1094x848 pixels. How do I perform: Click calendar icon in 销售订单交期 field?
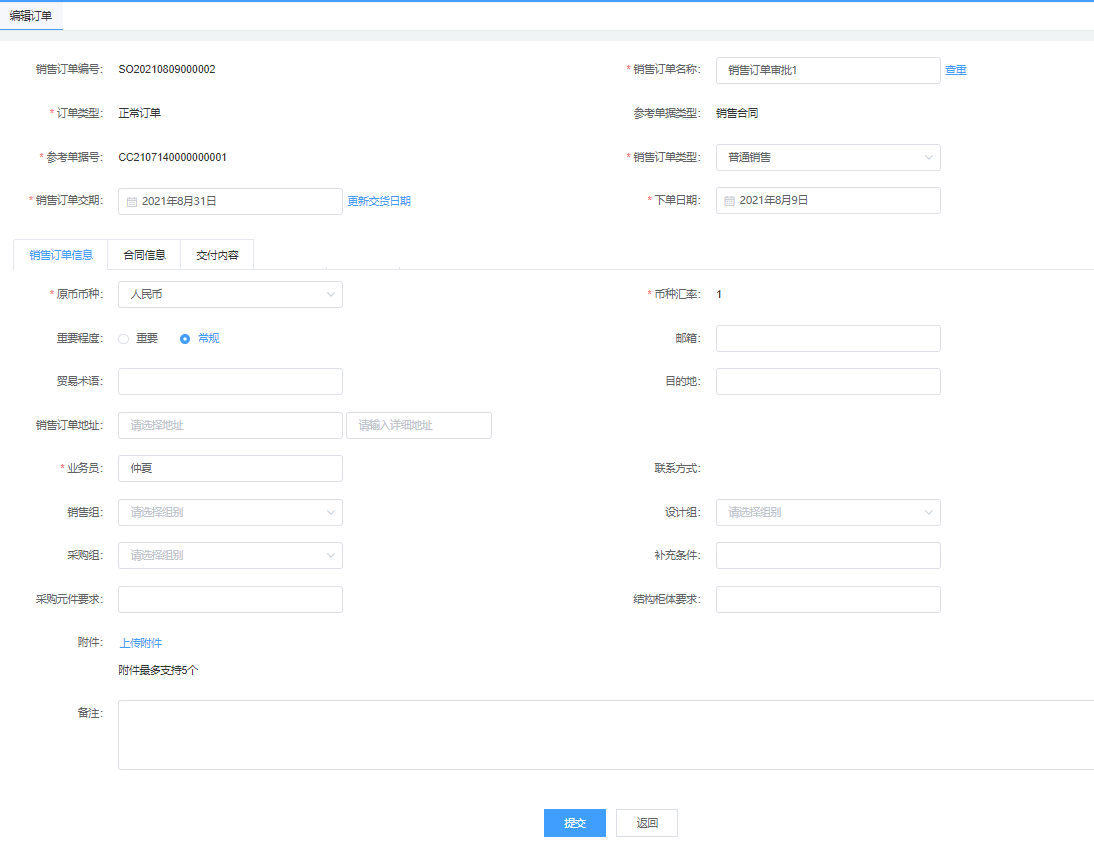(132, 201)
